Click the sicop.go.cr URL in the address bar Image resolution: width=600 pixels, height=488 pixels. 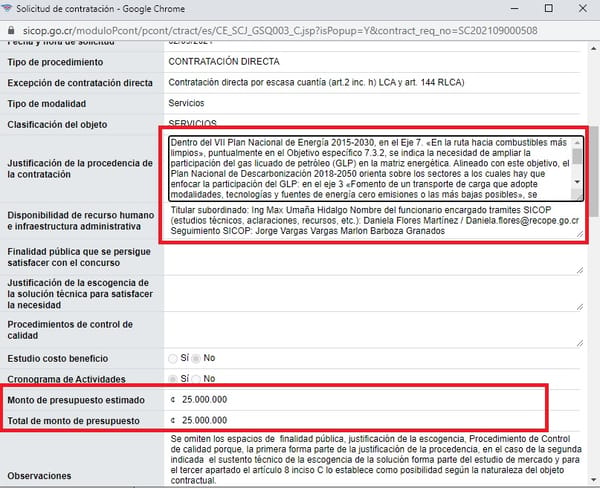tap(280, 31)
